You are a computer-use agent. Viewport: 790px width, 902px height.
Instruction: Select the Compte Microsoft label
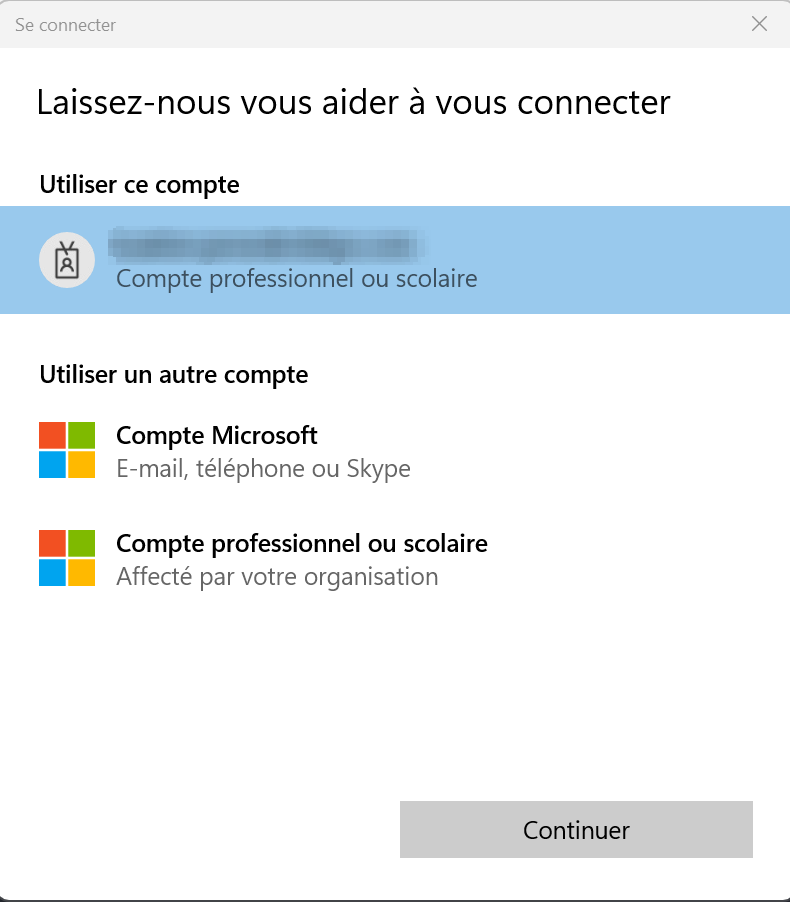tap(216, 436)
